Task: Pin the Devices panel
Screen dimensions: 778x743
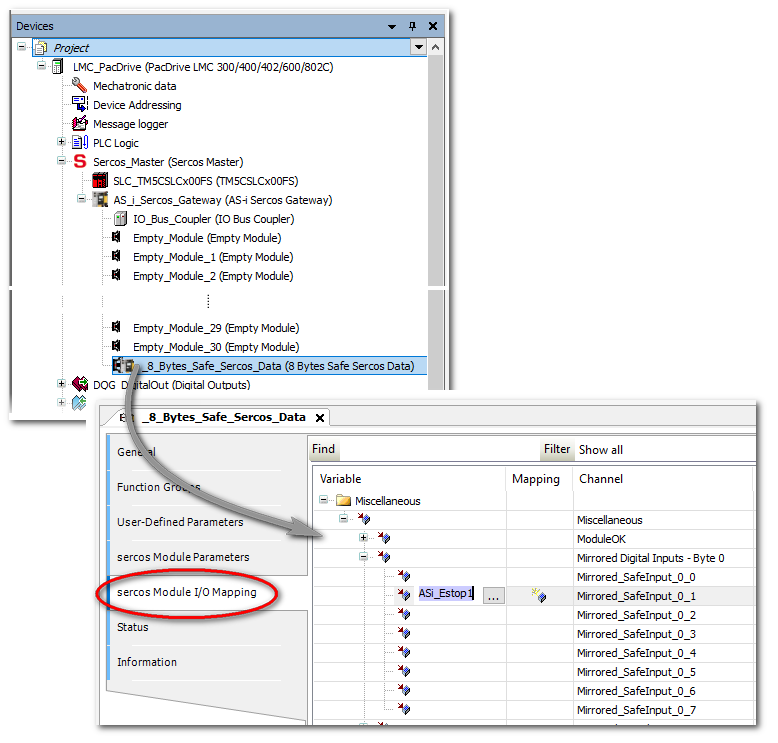Action: point(413,26)
